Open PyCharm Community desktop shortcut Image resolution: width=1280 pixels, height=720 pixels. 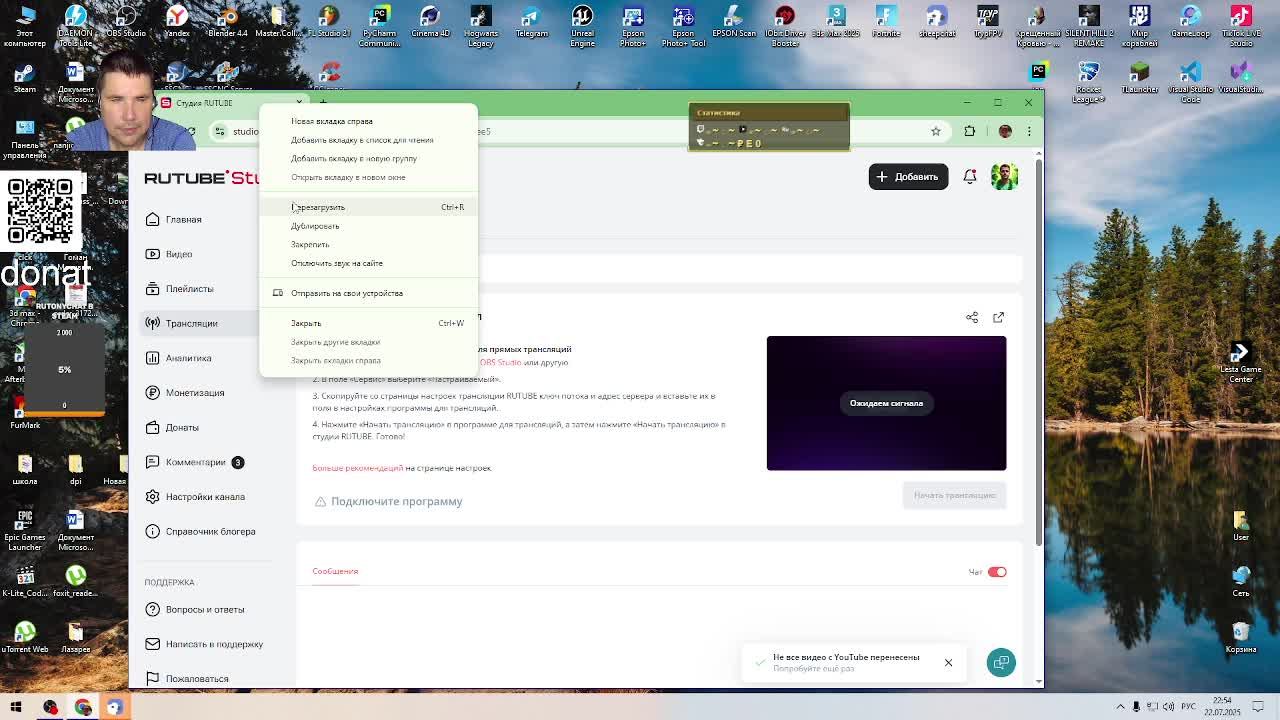point(379,25)
